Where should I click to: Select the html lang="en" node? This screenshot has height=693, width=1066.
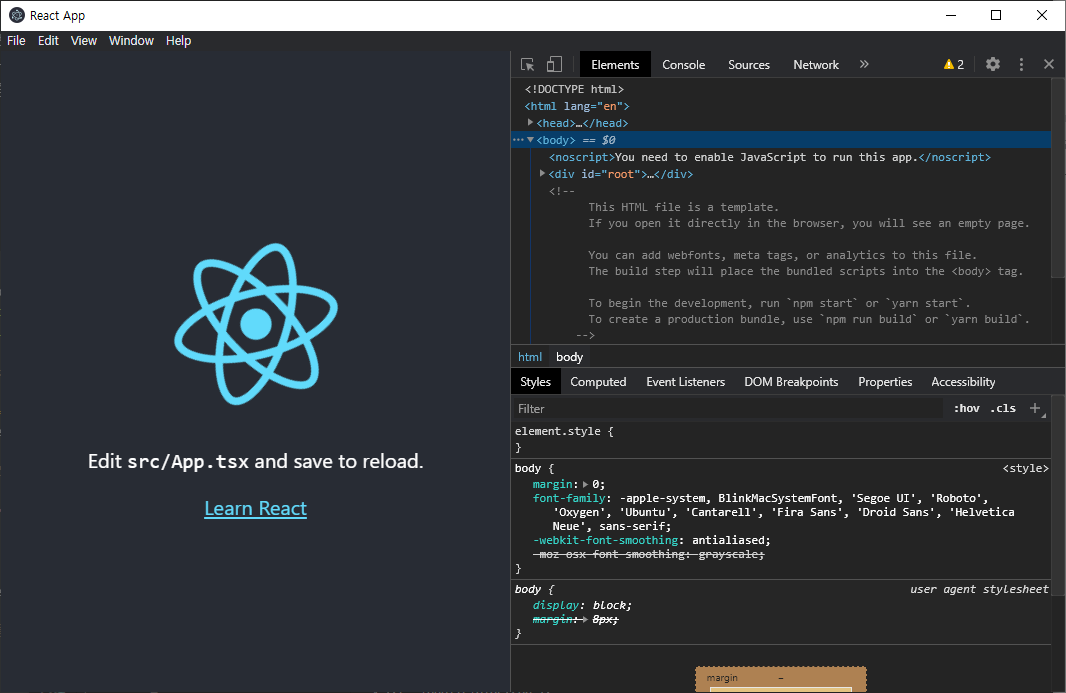(x=577, y=106)
